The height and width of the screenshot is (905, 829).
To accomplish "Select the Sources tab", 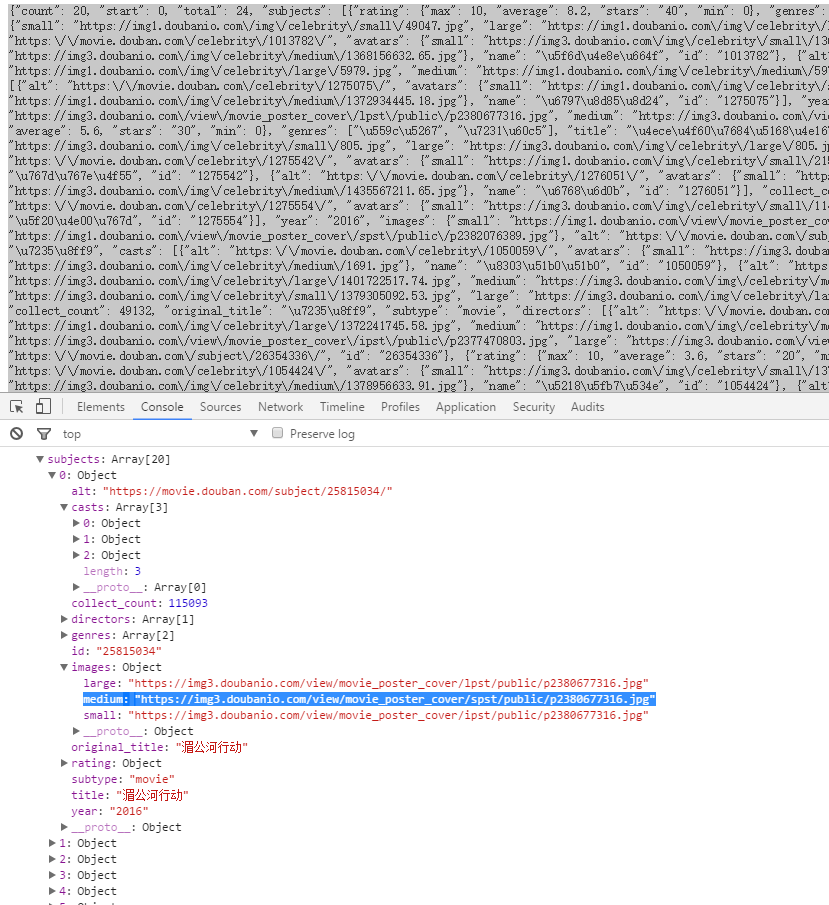I will (x=220, y=407).
